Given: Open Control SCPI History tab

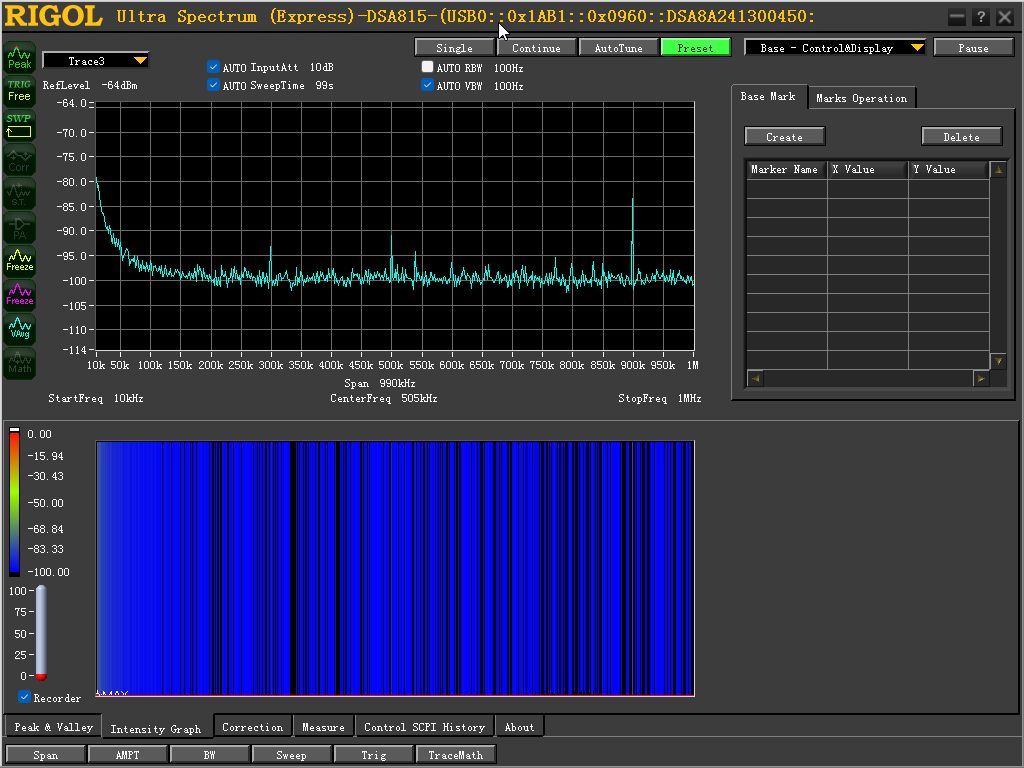Looking at the screenshot, I should pos(424,727).
